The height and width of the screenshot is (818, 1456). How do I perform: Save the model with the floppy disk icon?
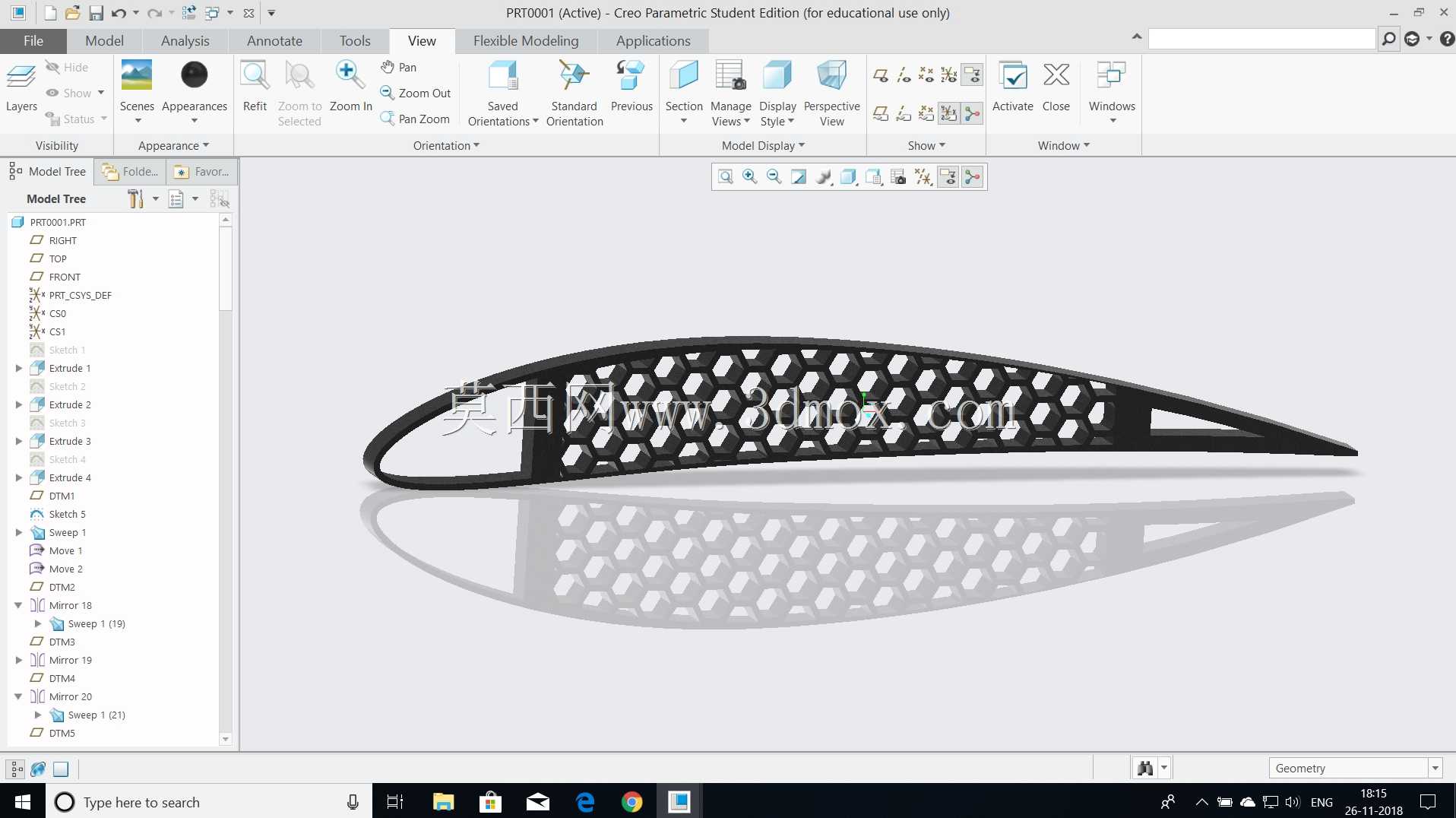point(96,13)
